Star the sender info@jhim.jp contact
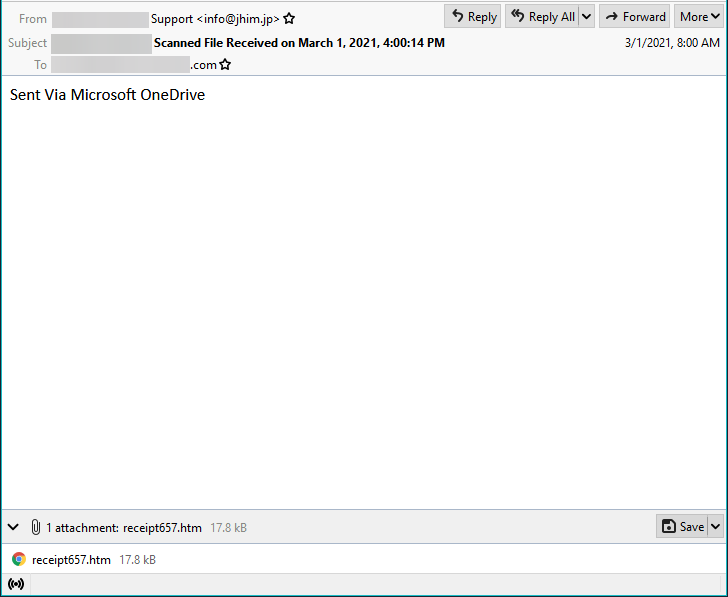This screenshot has width=728, height=597. [x=289, y=19]
